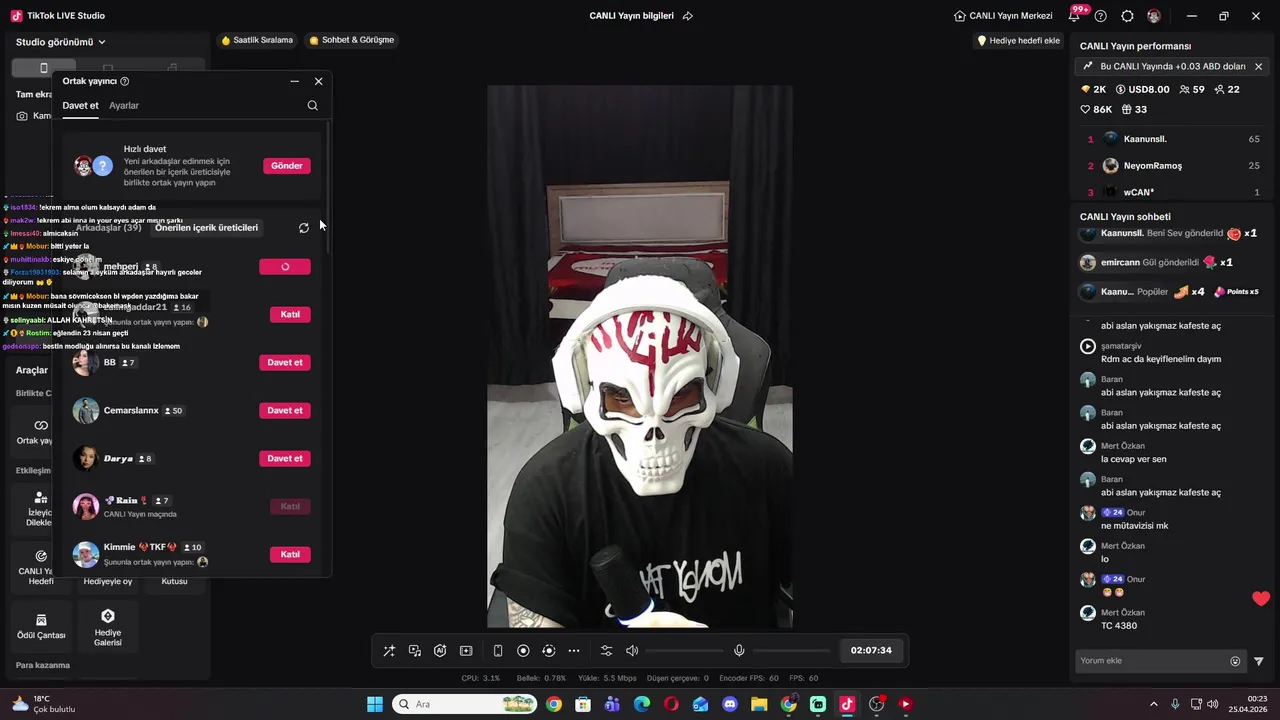Invite Darya with Davet et button

[285, 458]
